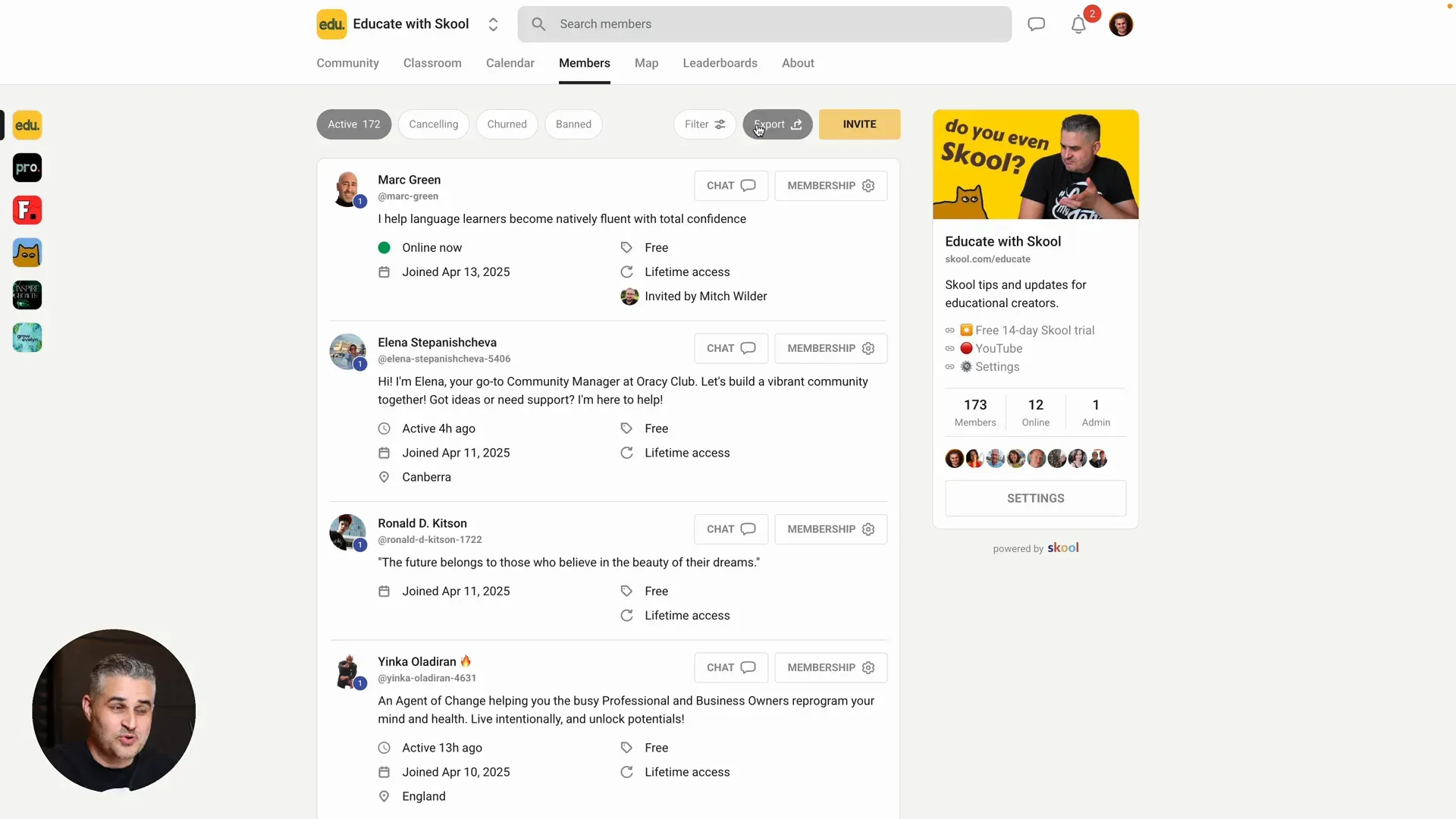This screenshot has height=819, width=1456.
Task: Select the Members tab
Action: point(585,63)
